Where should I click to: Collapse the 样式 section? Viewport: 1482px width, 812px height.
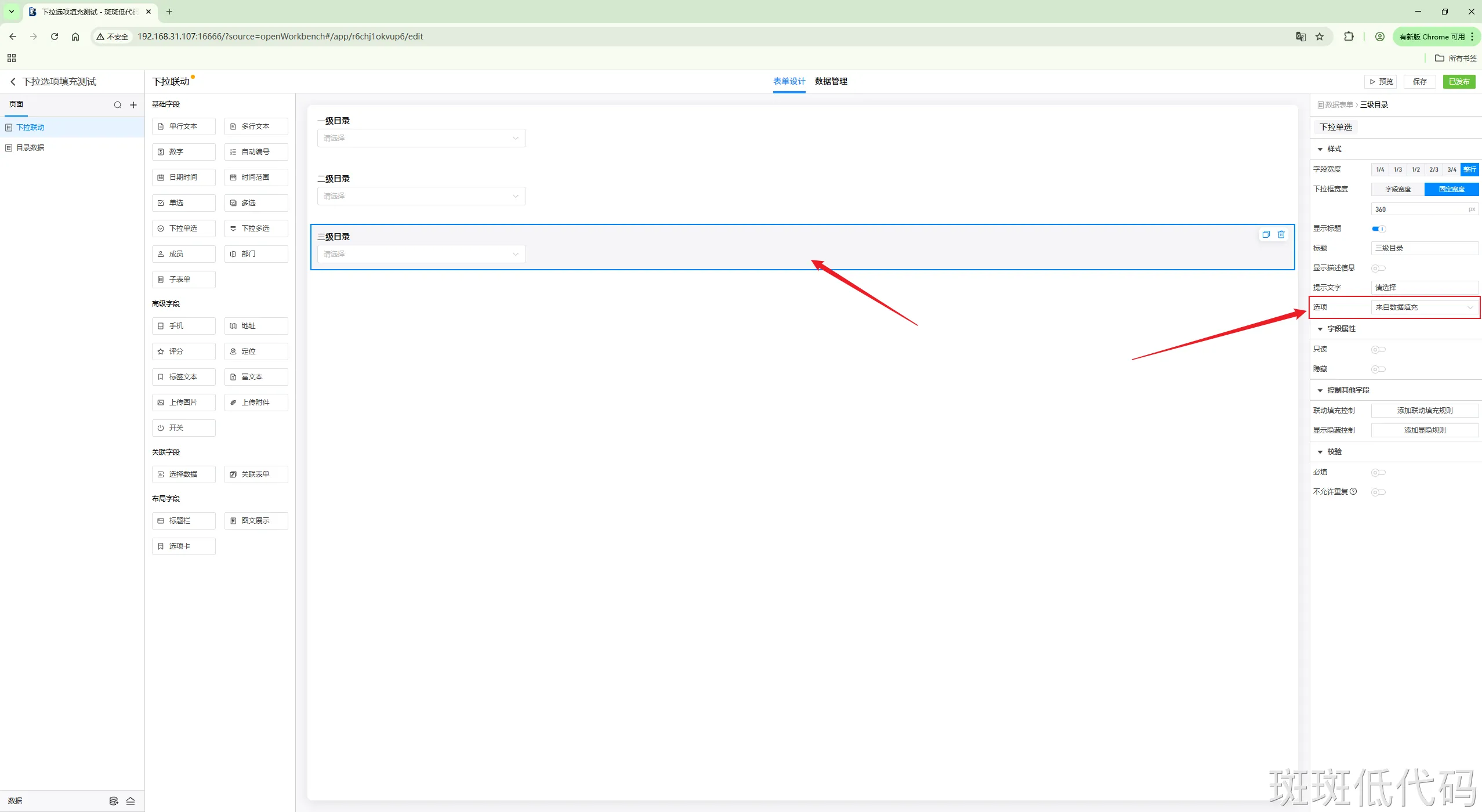(x=1321, y=149)
